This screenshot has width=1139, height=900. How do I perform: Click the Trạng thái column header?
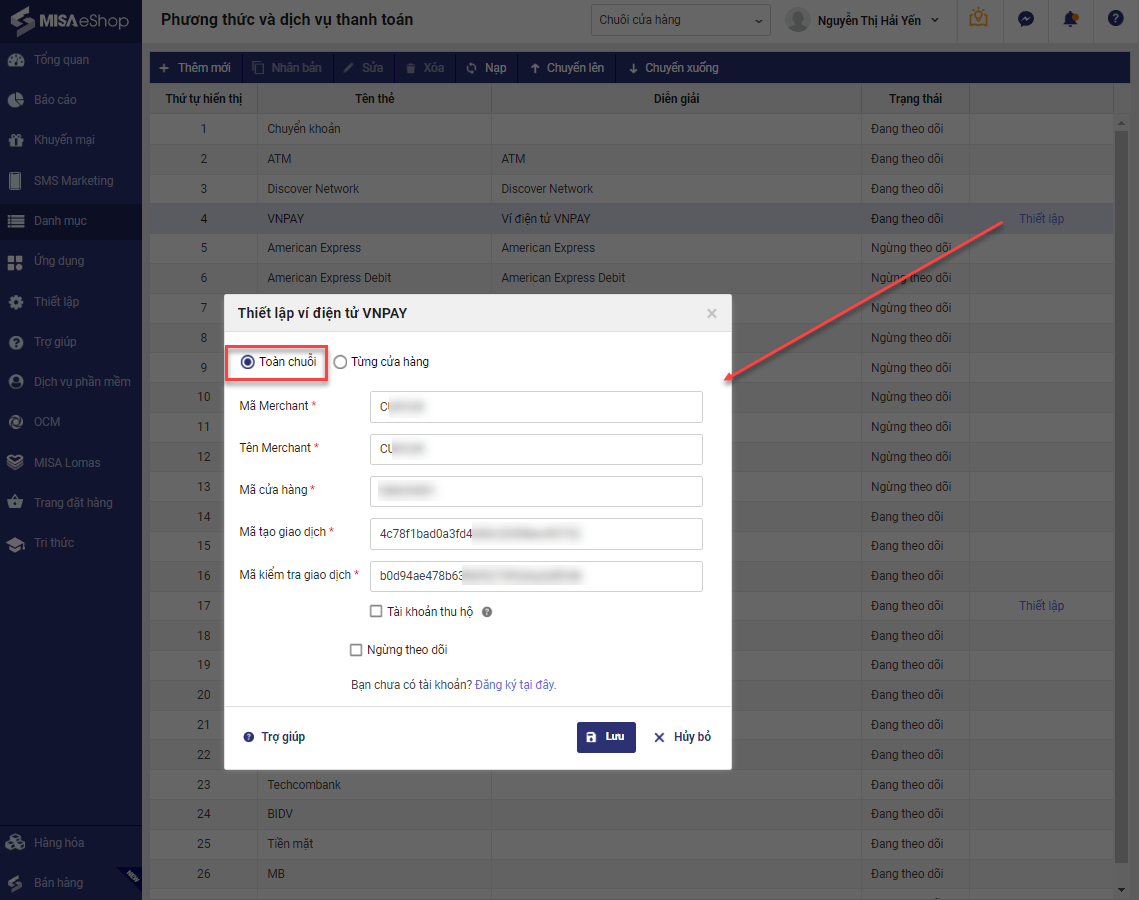click(x=915, y=99)
